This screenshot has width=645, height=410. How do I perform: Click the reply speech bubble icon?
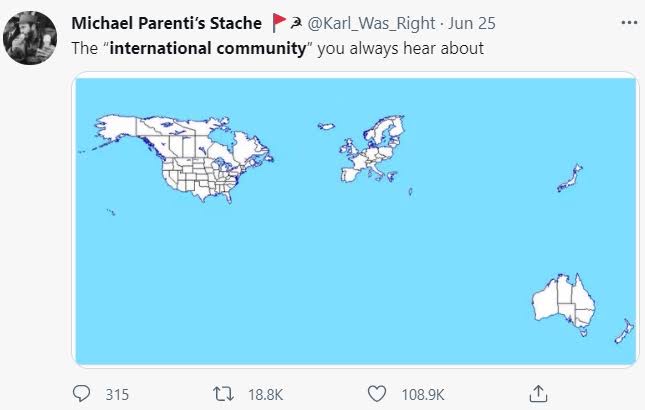82,394
